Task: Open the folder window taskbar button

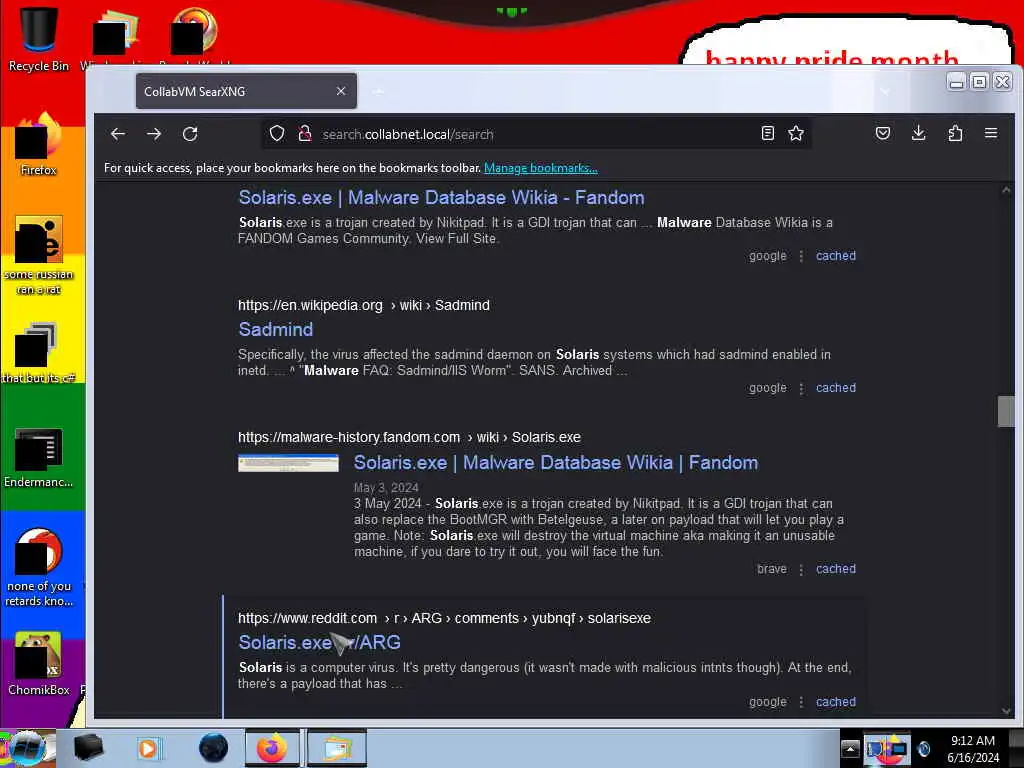Action: coord(336,748)
